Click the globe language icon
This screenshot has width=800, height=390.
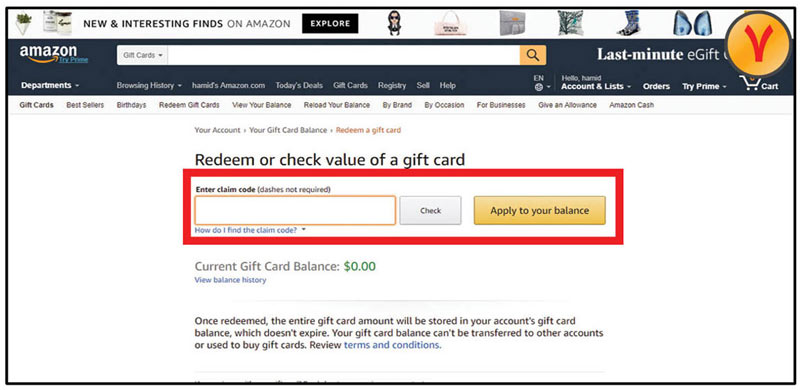[x=539, y=87]
